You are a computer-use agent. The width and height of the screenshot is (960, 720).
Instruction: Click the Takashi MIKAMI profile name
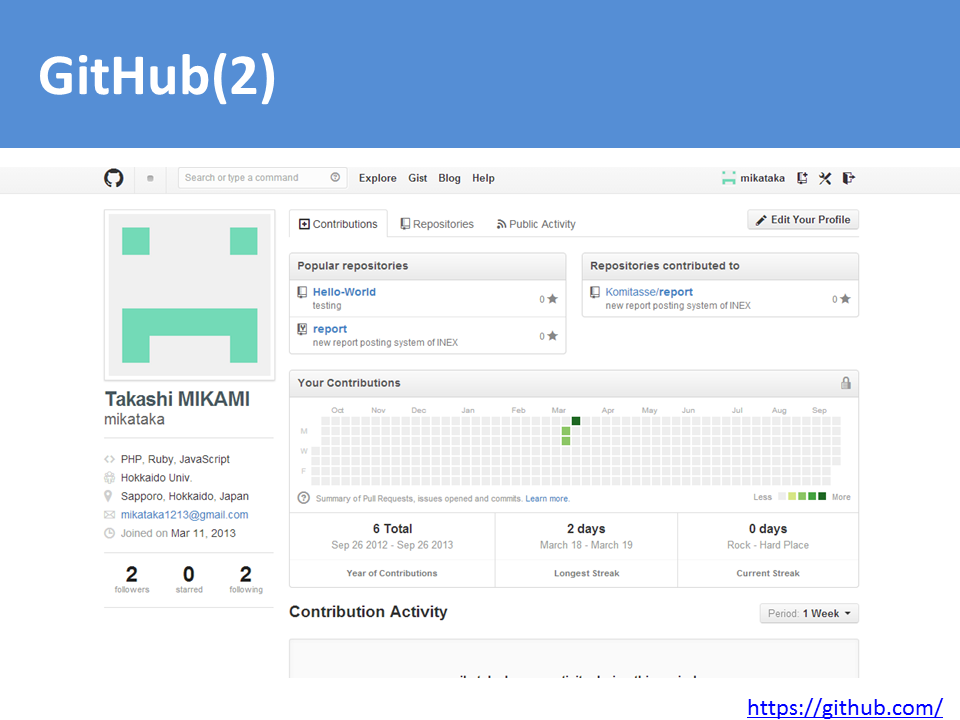click(x=178, y=399)
